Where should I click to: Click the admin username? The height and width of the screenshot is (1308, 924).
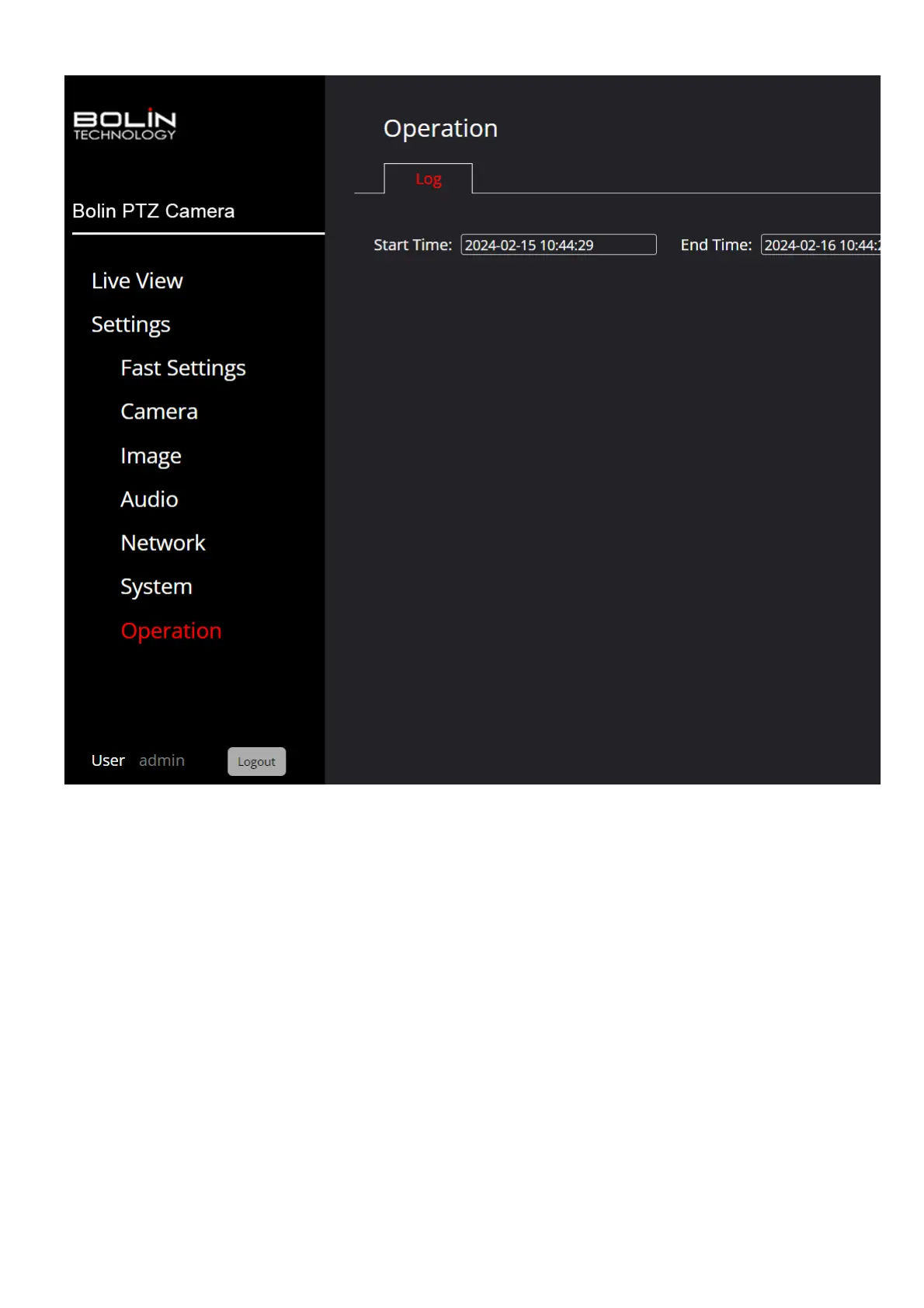162,760
